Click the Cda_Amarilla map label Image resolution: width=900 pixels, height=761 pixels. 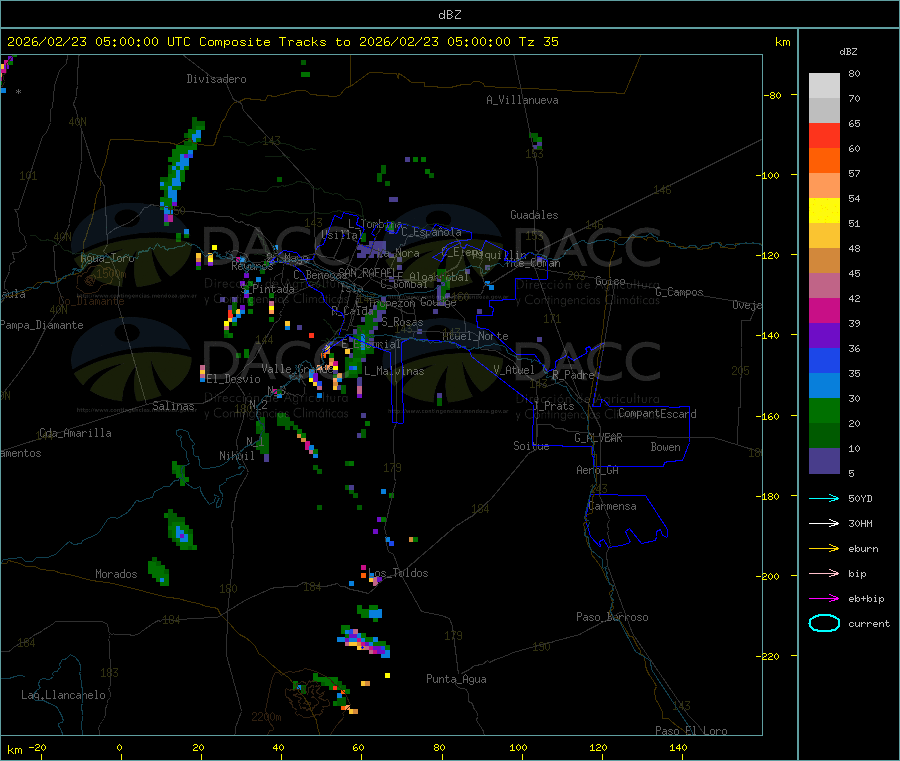click(75, 433)
